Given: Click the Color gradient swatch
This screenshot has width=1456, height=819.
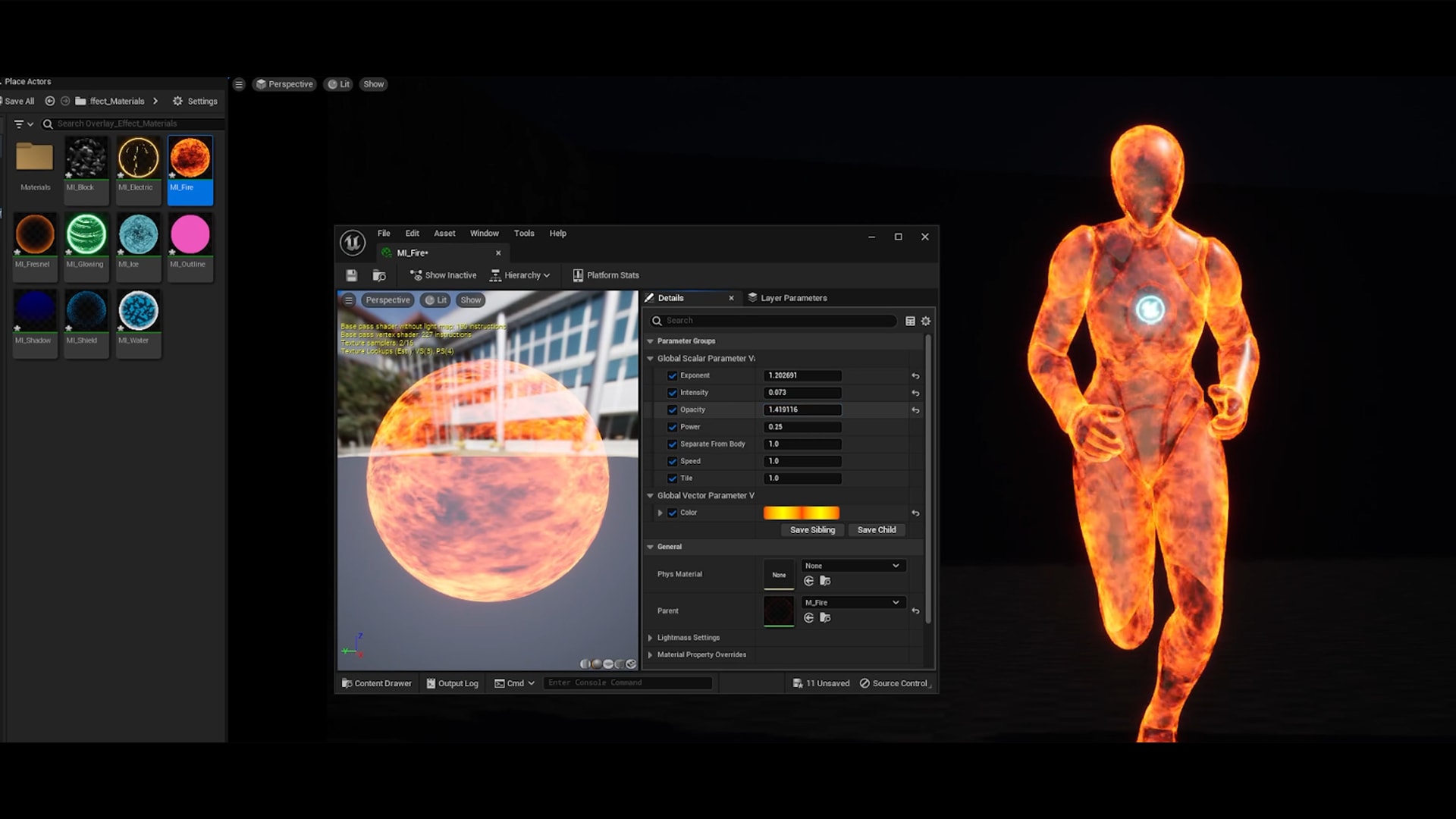Looking at the screenshot, I should (x=802, y=513).
